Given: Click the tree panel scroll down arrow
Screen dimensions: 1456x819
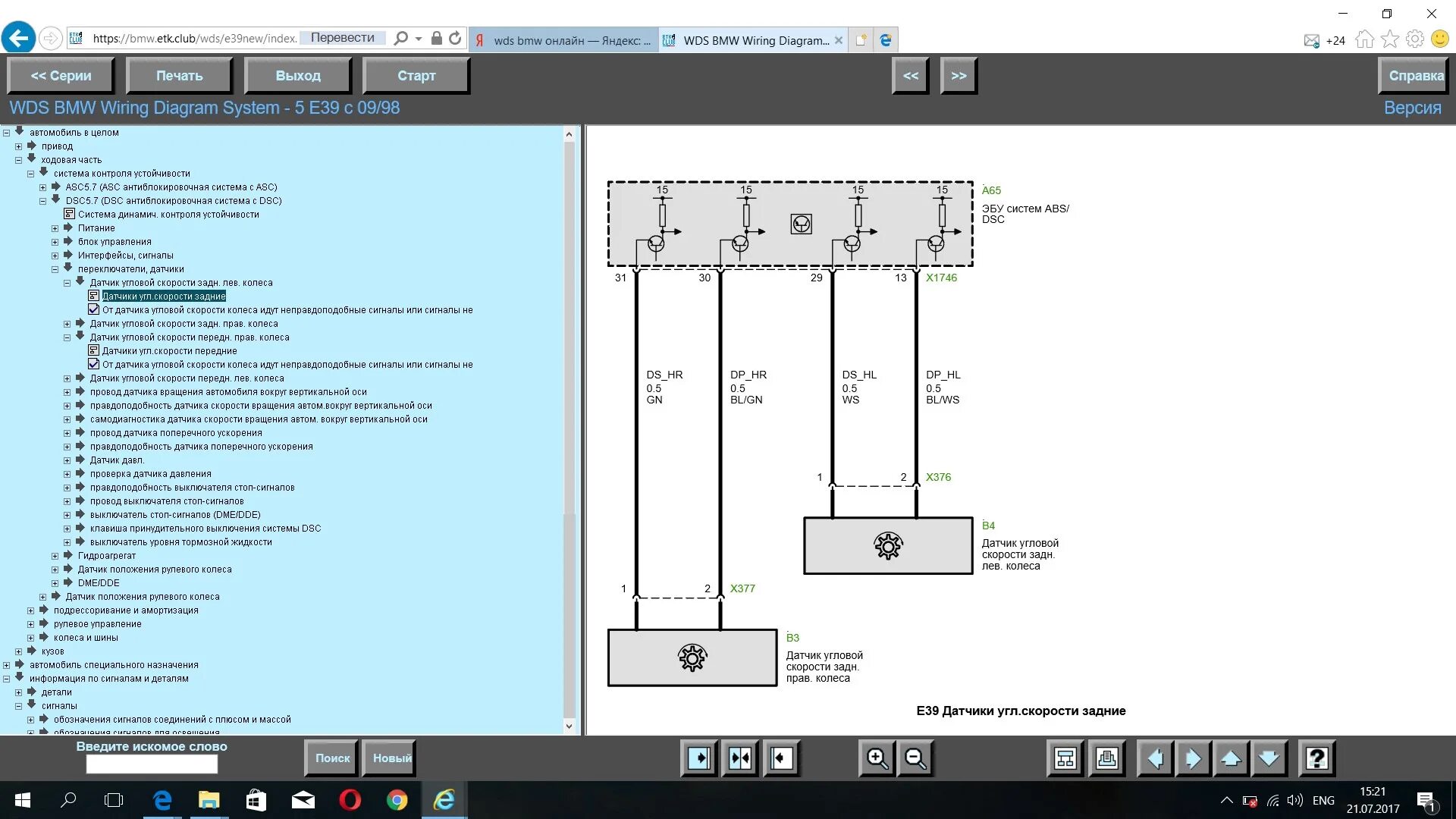Looking at the screenshot, I should (x=570, y=726).
